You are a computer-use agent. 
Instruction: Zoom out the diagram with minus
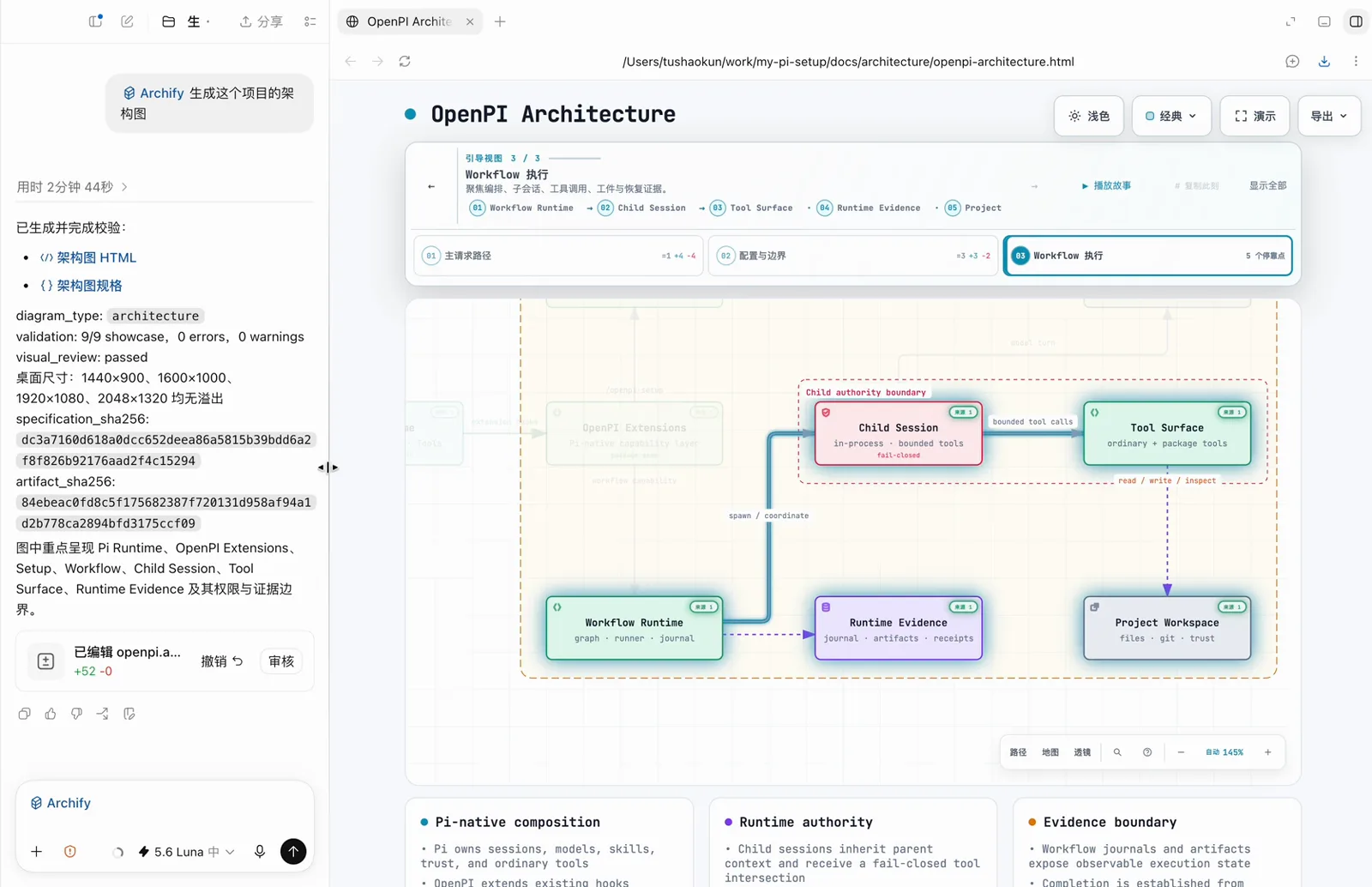(x=1181, y=752)
